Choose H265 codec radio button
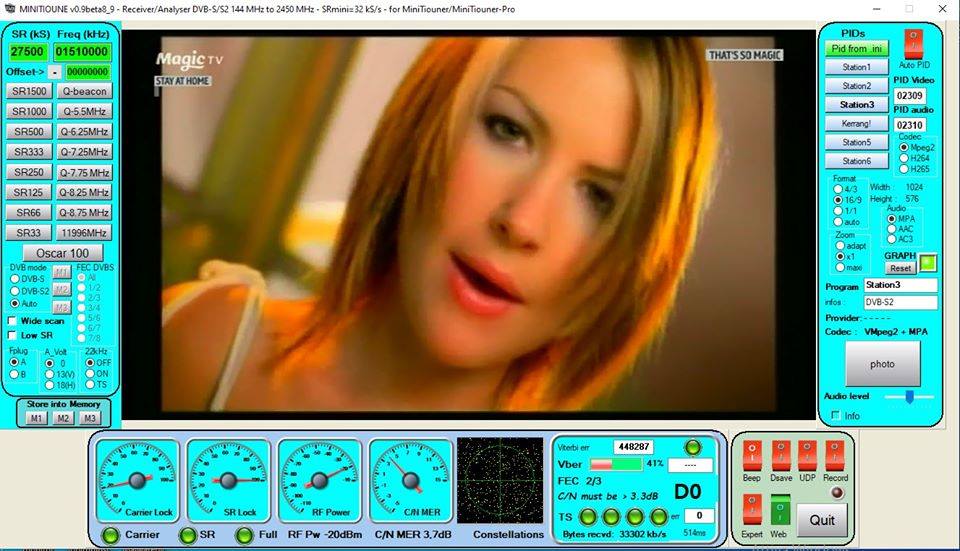The height and width of the screenshot is (551, 960). pyautogui.click(x=903, y=168)
